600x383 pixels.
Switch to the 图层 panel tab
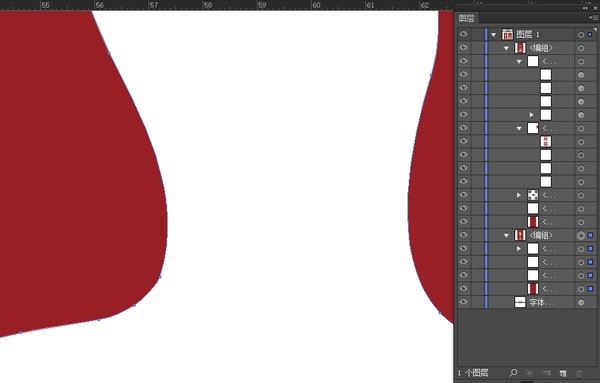pyautogui.click(x=466, y=18)
